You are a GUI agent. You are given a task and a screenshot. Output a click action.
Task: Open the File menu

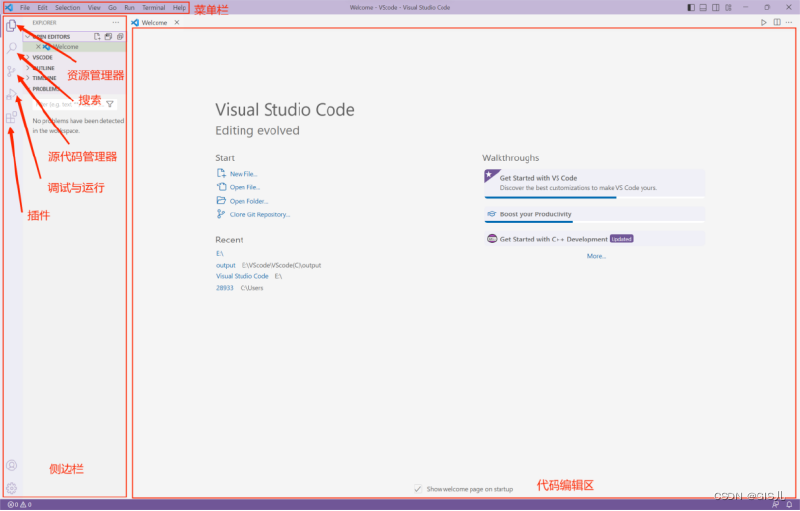pos(24,8)
